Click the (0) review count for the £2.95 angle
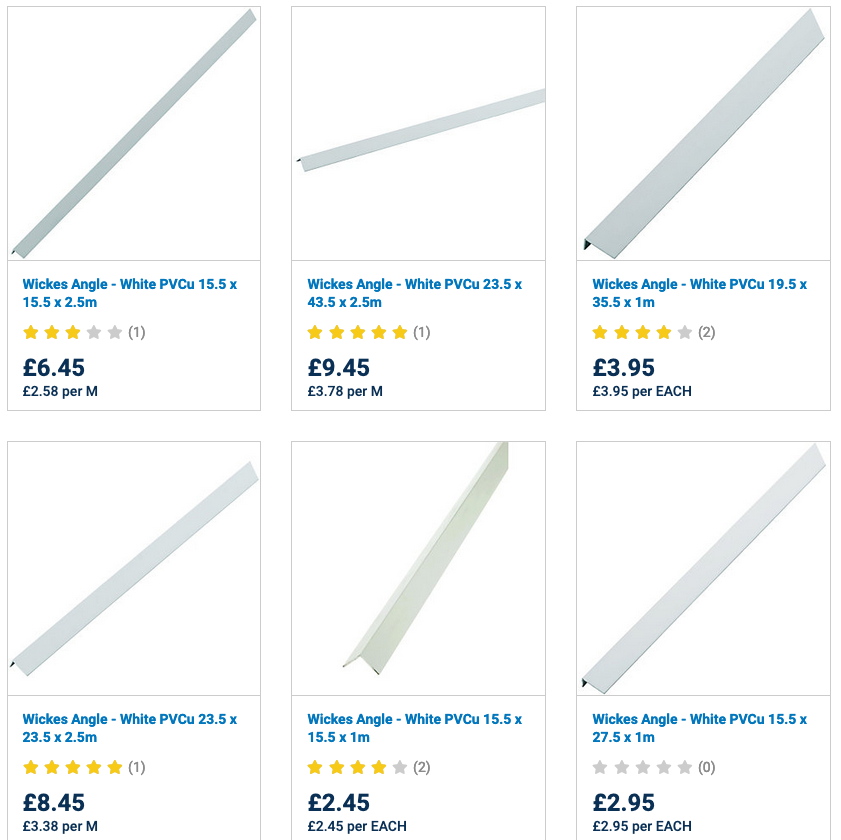Viewport: 841px width, 840px height. 706,767
